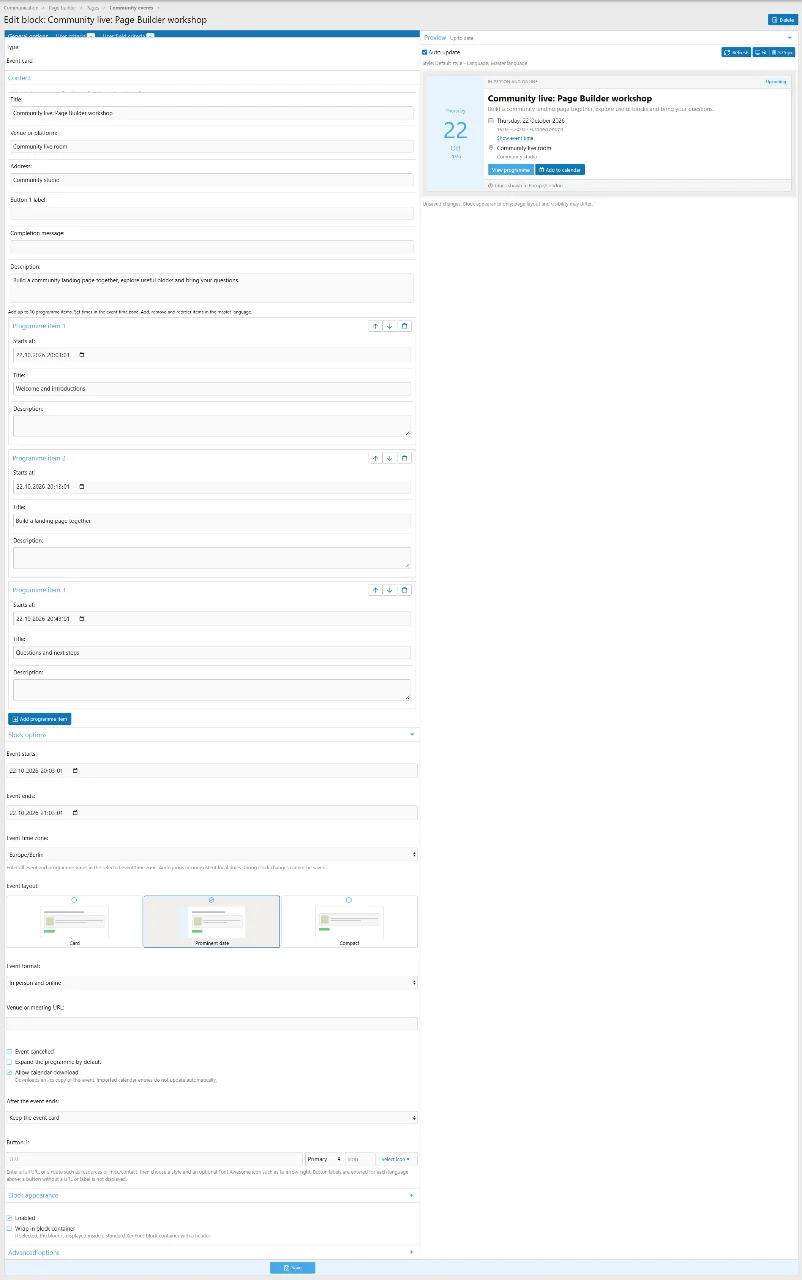
Task: Open date picker for Programme item 1 start
Action: [x=82, y=354]
